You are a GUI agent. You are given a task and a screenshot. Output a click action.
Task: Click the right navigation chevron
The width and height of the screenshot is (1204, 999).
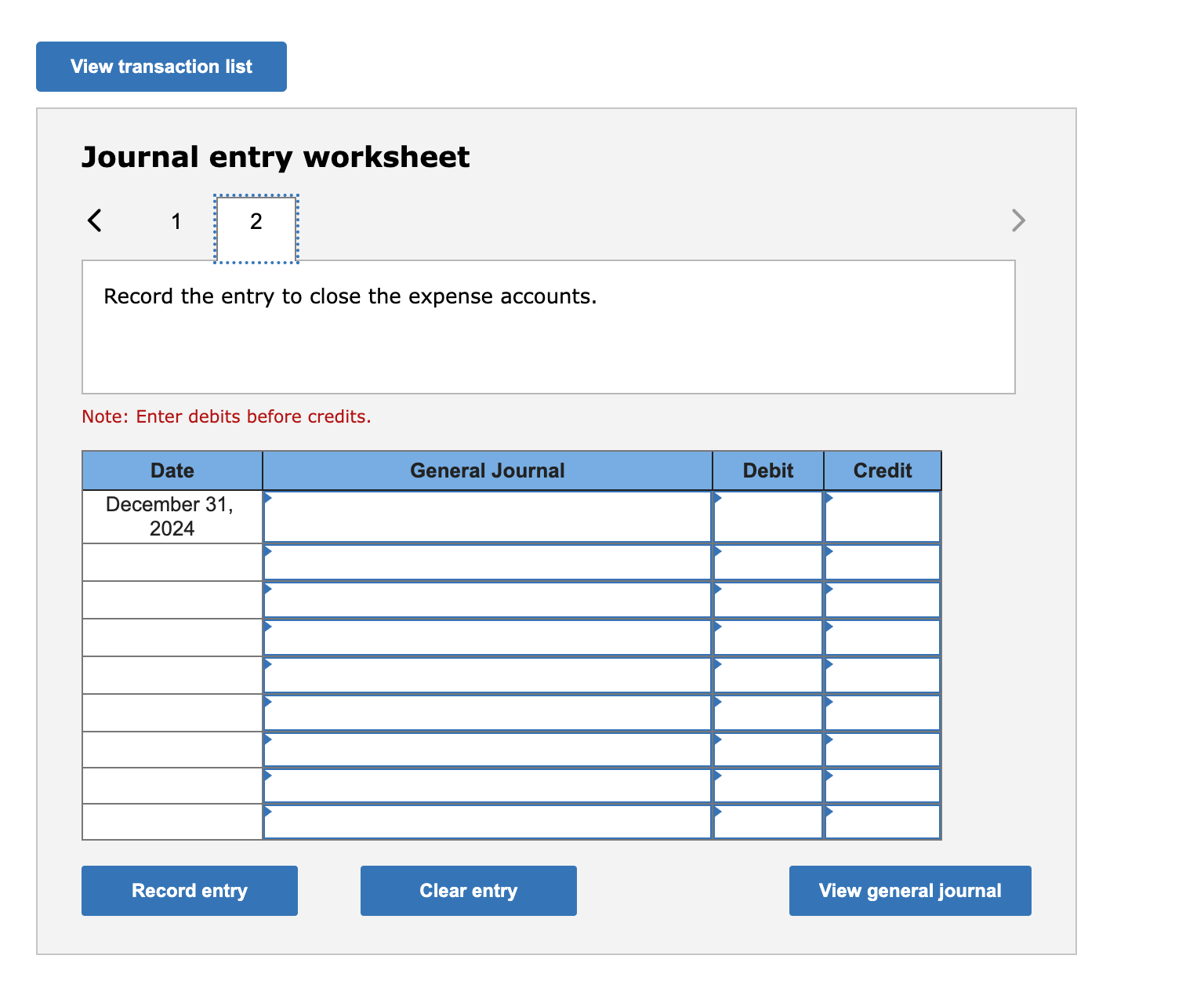1018,220
